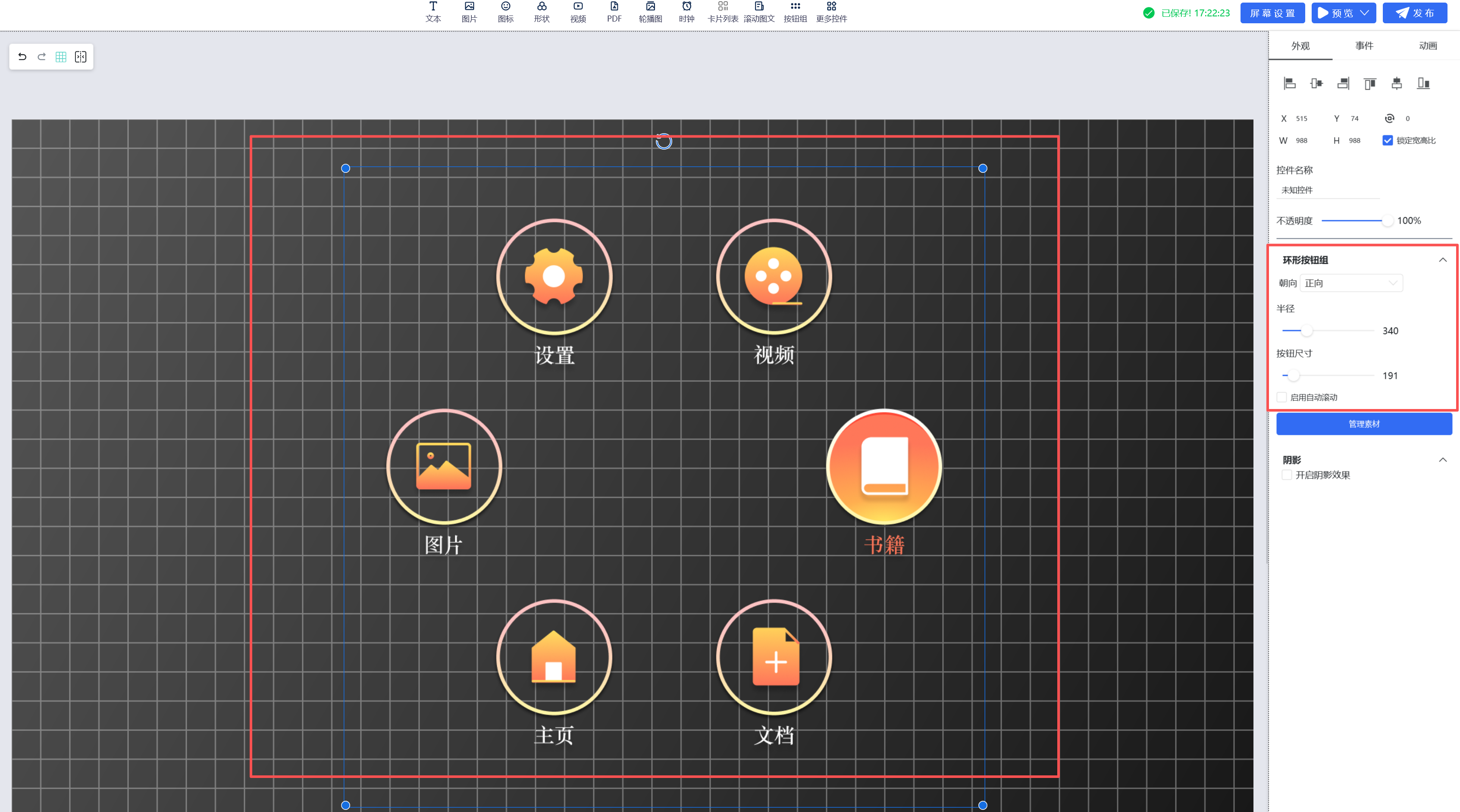The width and height of the screenshot is (1460, 812).
Task: Collapse the 阴影 section
Action: click(1442, 460)
